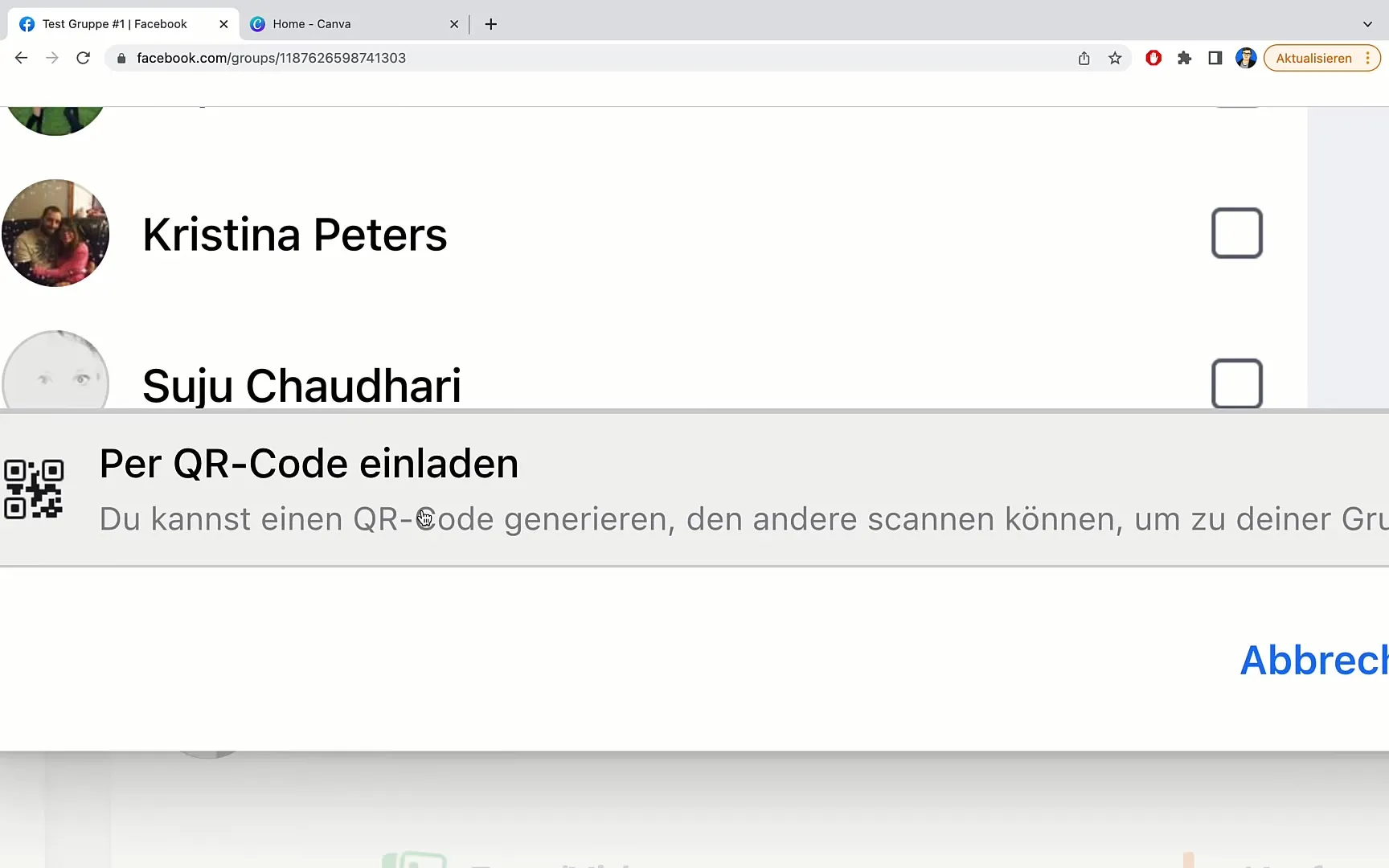Open Suju Chaudhari profile picture
The image size is (1389, 868).
(55, 371)
